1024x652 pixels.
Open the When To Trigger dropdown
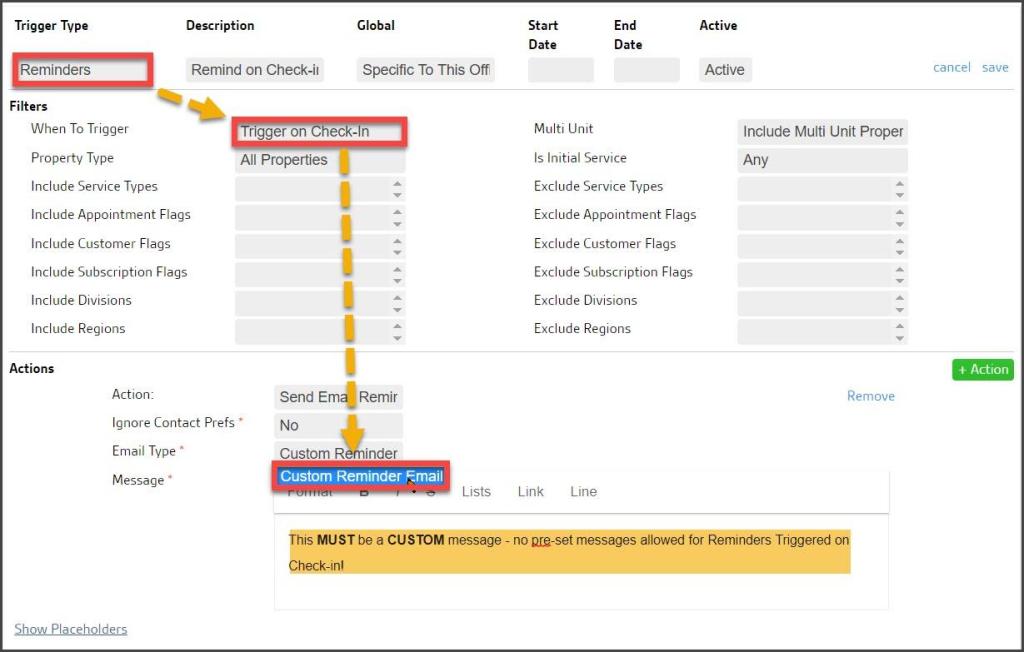tap(320, 132)
